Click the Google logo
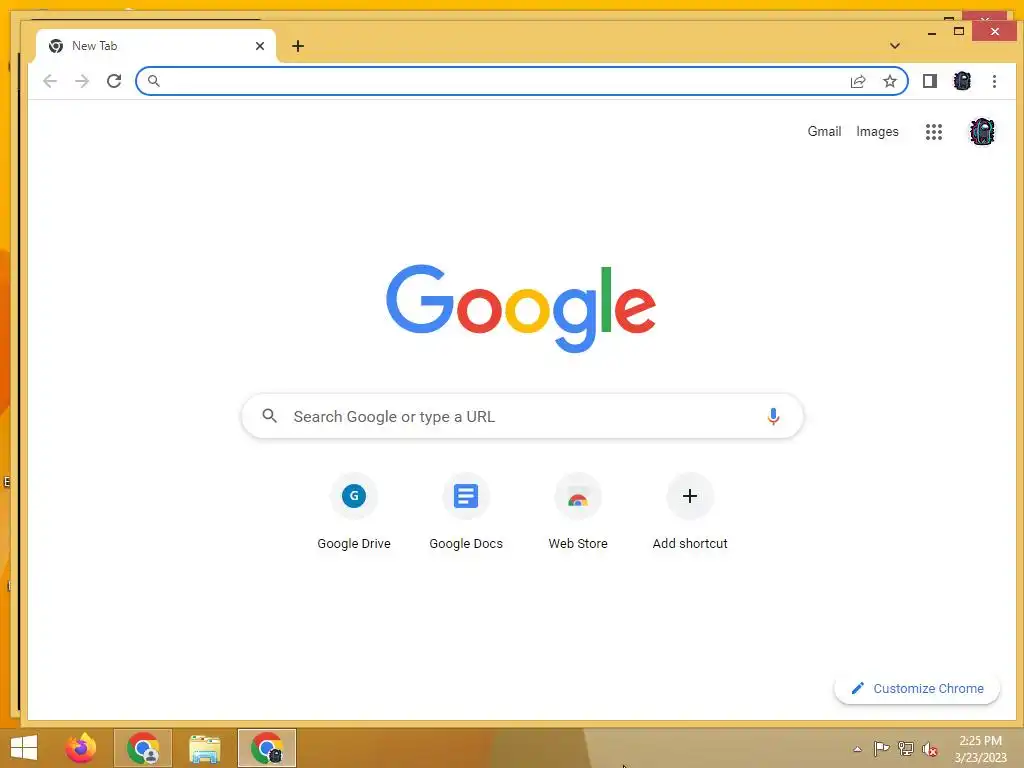The image size is (1024, 768). coord(520,308)
